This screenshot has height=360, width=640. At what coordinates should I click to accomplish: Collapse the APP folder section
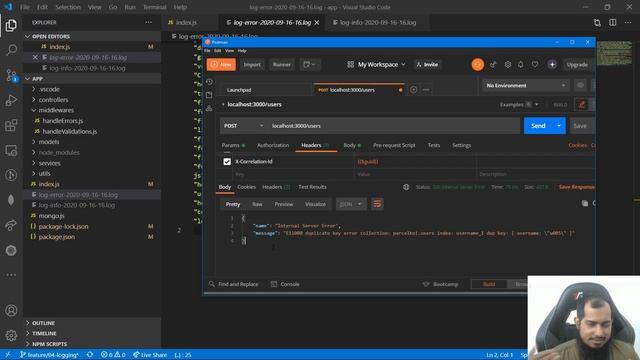point(93,78)
